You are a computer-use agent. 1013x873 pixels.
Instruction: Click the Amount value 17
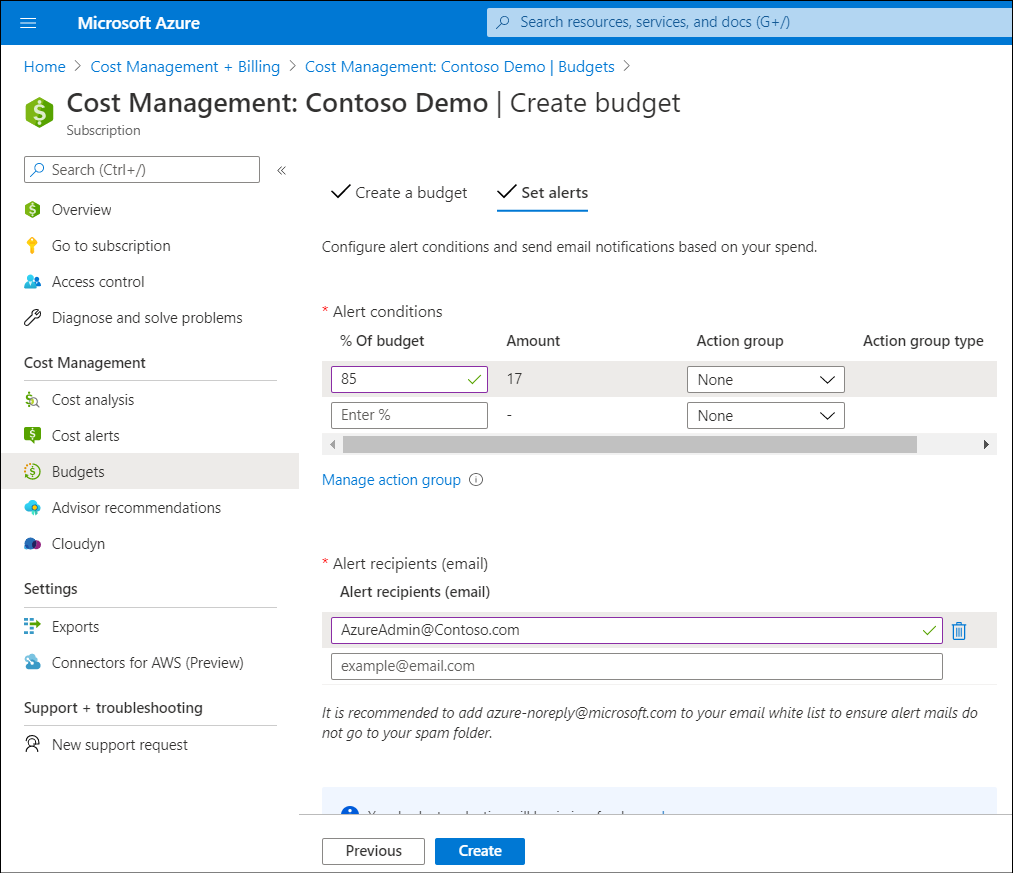(514, 379)
